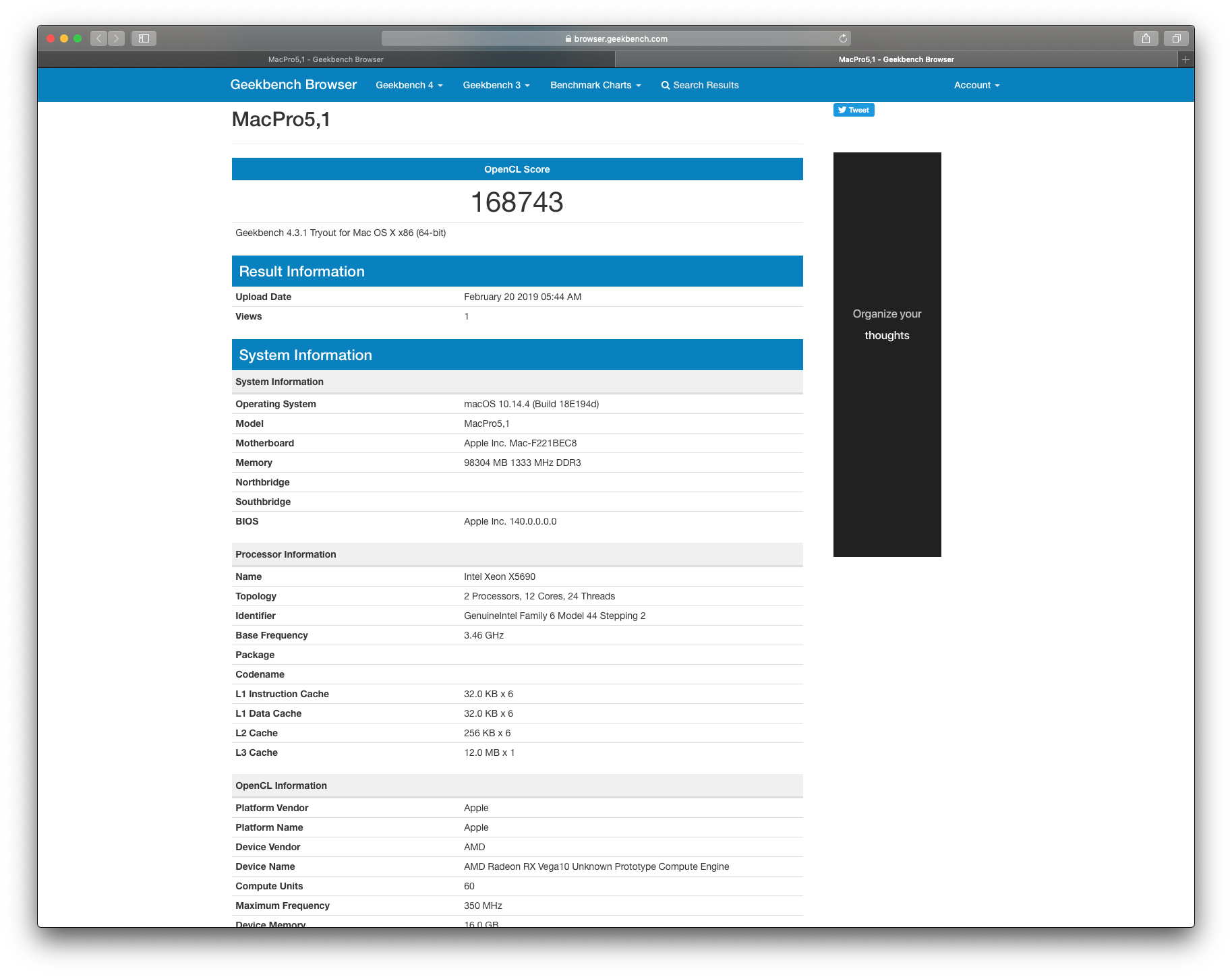This screenshot has width=1232, height=977.
Task: Click the Result Information section header
Action: coord(517,271)
